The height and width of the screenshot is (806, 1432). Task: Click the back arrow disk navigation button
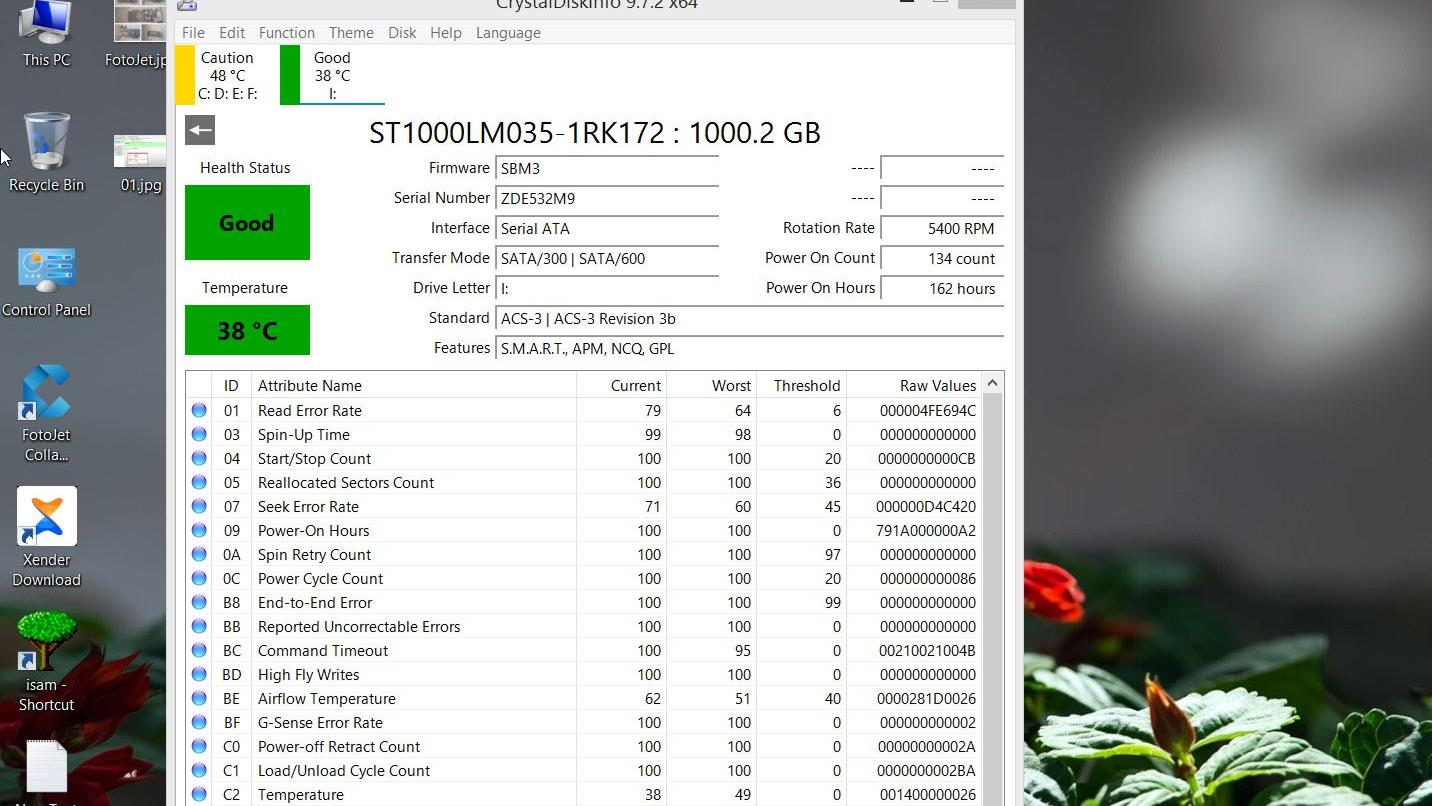pos(200,130)
